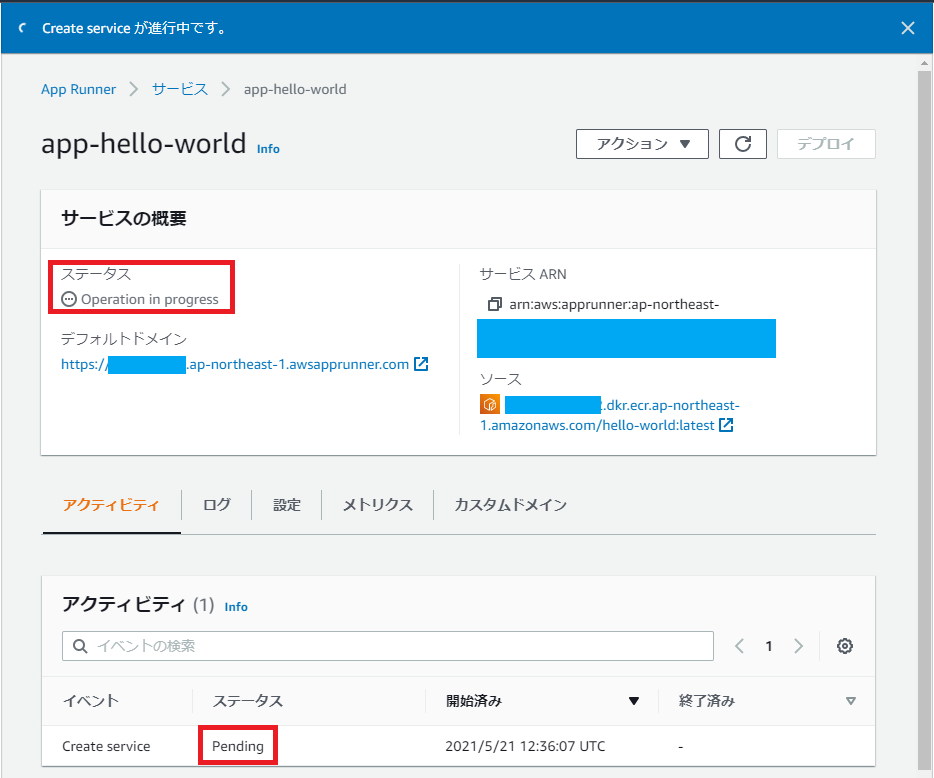
Task: Click the search magnifier icon
Action: 80,646
